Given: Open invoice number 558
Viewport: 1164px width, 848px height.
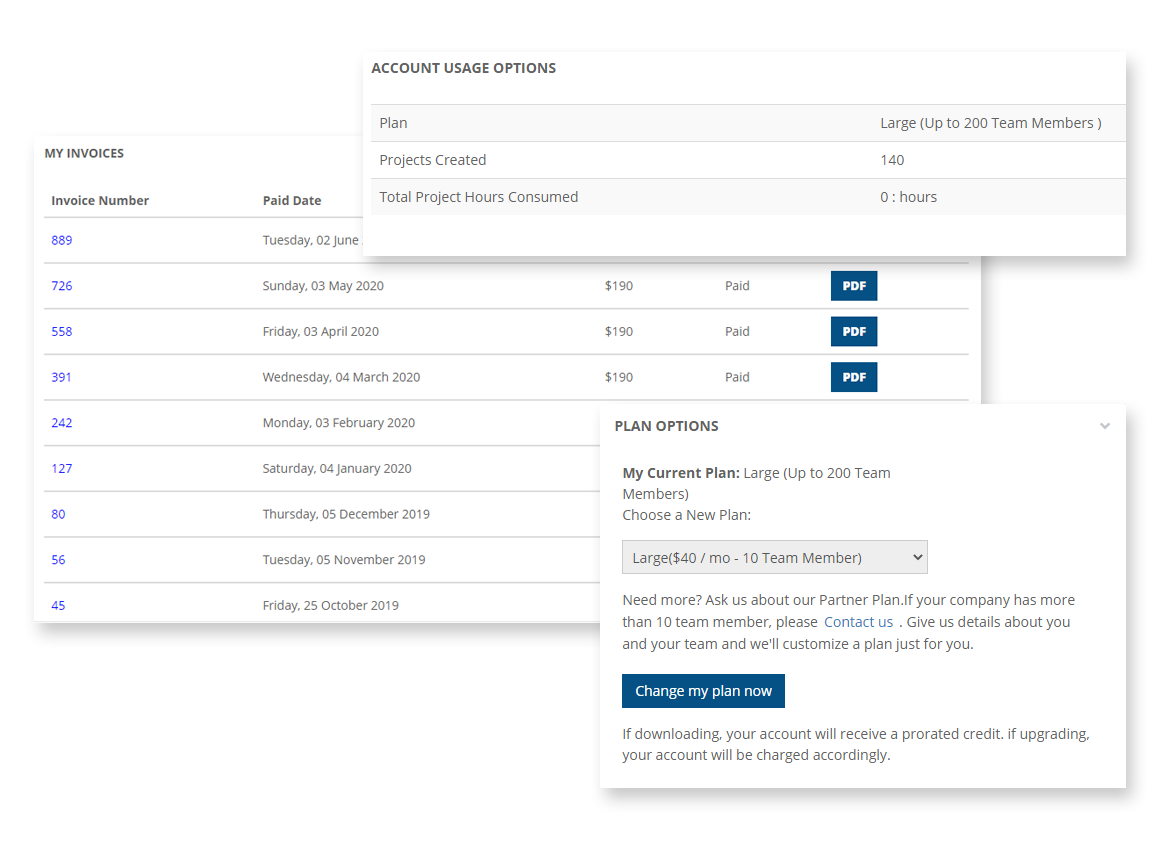Looking at the screenshot, I should [x=62, y=331].
